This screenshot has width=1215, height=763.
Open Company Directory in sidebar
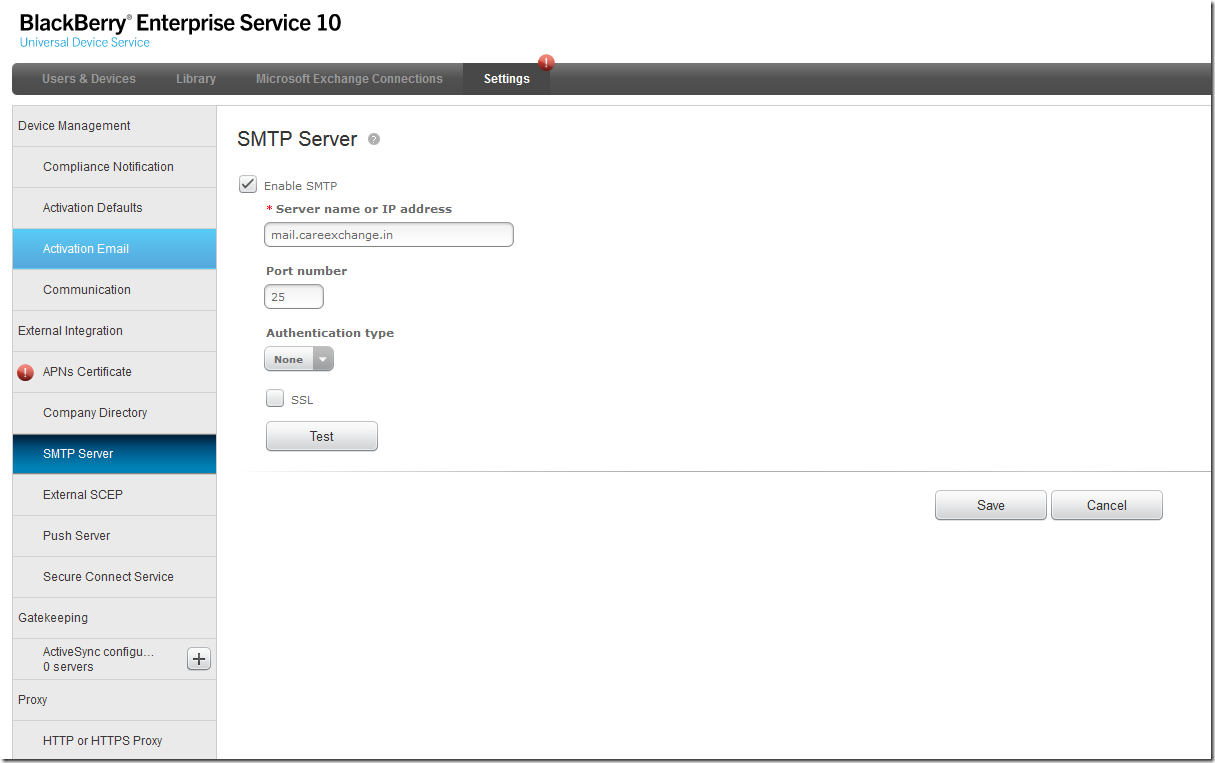click(114, 413)
